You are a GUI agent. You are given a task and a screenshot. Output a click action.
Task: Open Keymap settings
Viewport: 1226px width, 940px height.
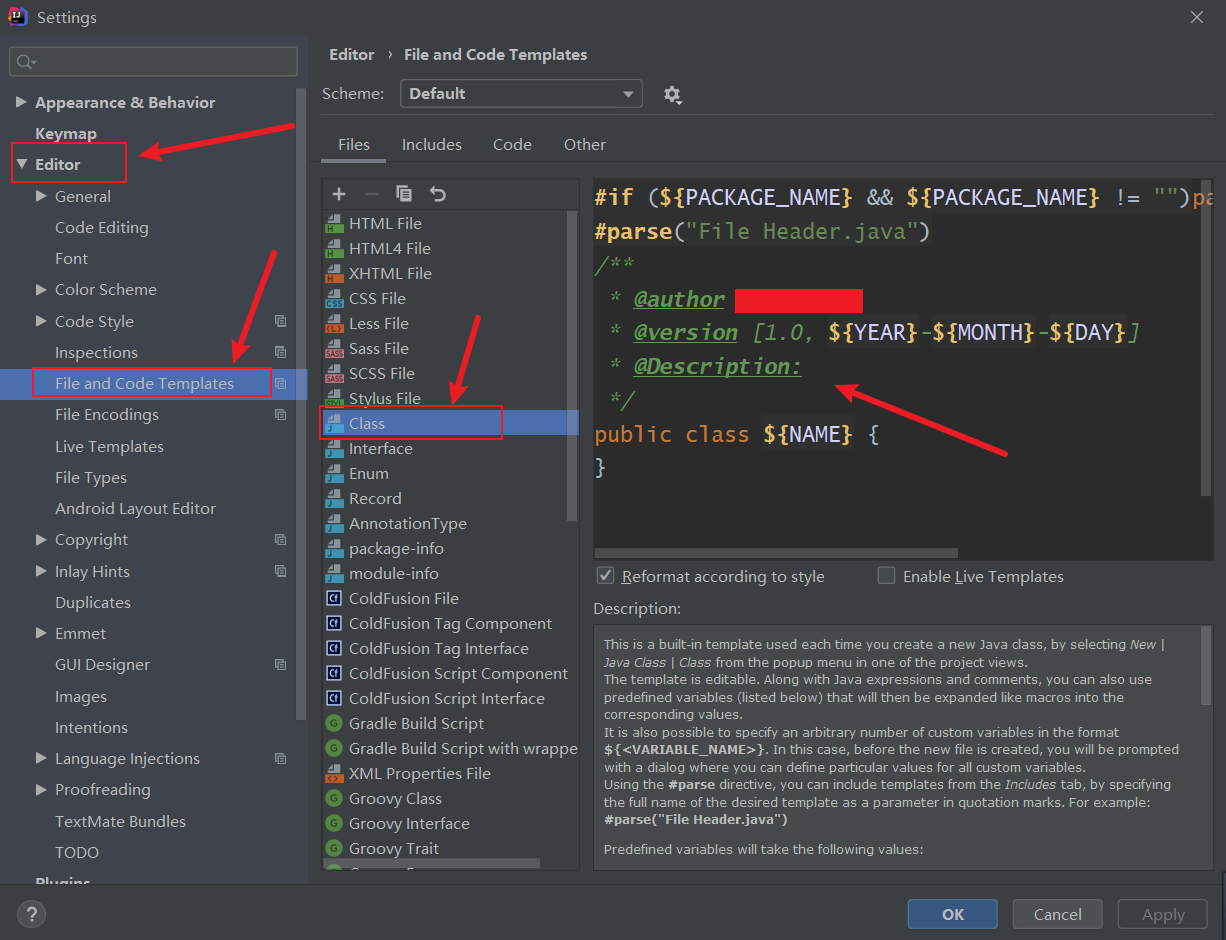[66, 133]
